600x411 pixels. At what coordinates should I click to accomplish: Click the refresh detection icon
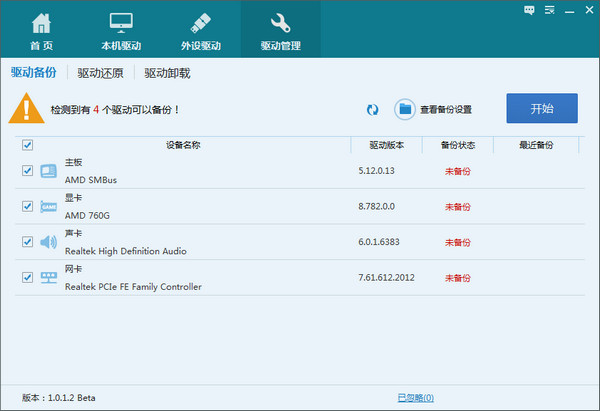(x=373, y=109)
